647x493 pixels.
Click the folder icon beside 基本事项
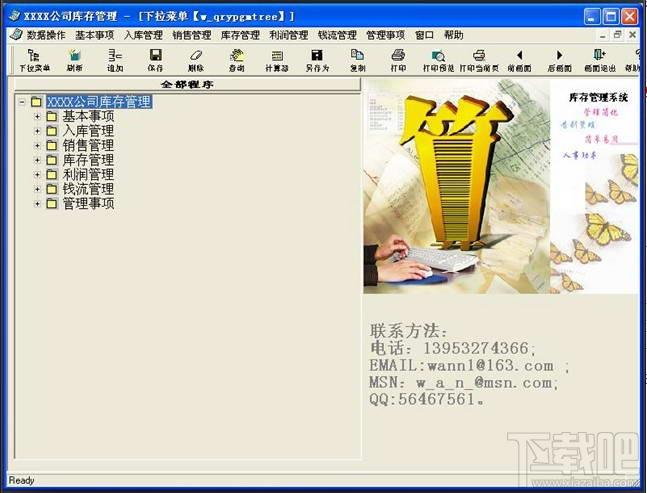(52, 116)
